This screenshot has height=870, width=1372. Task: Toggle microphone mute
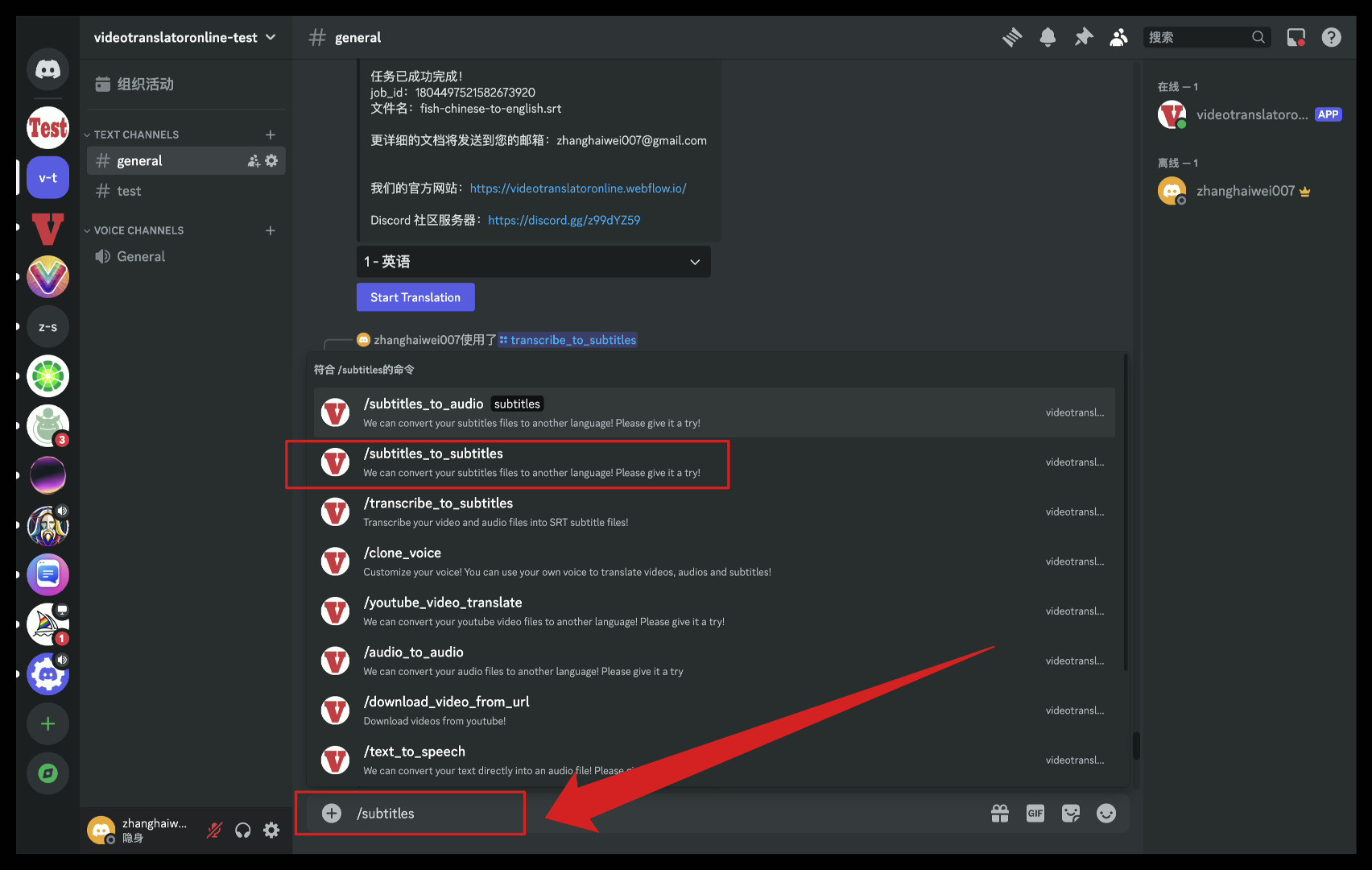[x=214, y=830]
